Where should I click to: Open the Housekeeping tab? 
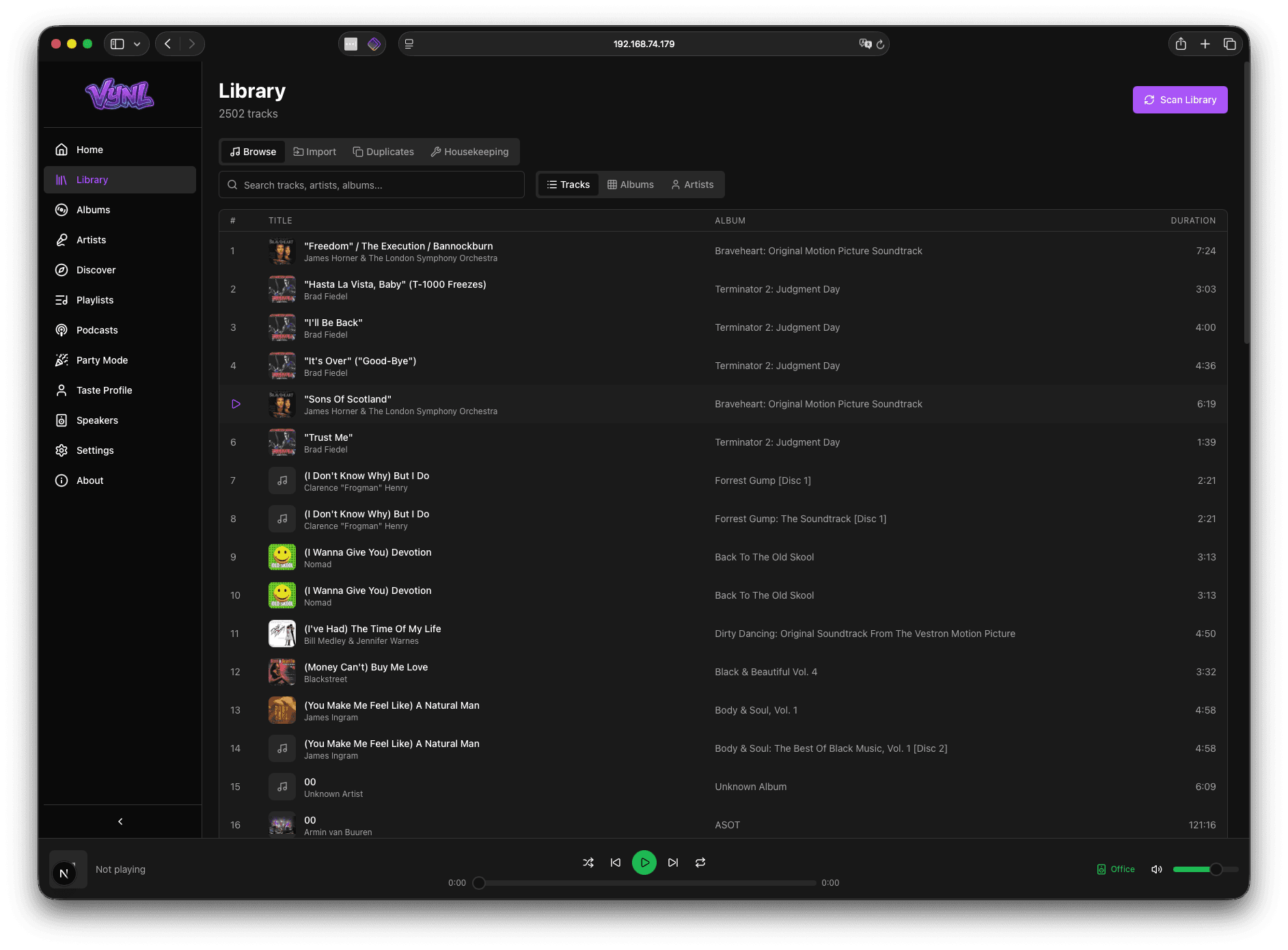coord(470,152)
